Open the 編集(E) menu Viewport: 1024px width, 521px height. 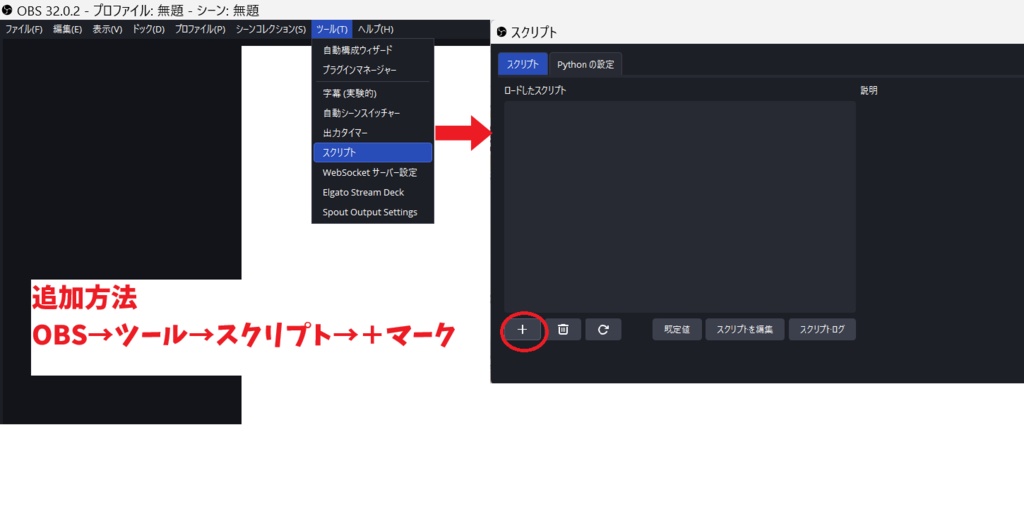(67, 29)
